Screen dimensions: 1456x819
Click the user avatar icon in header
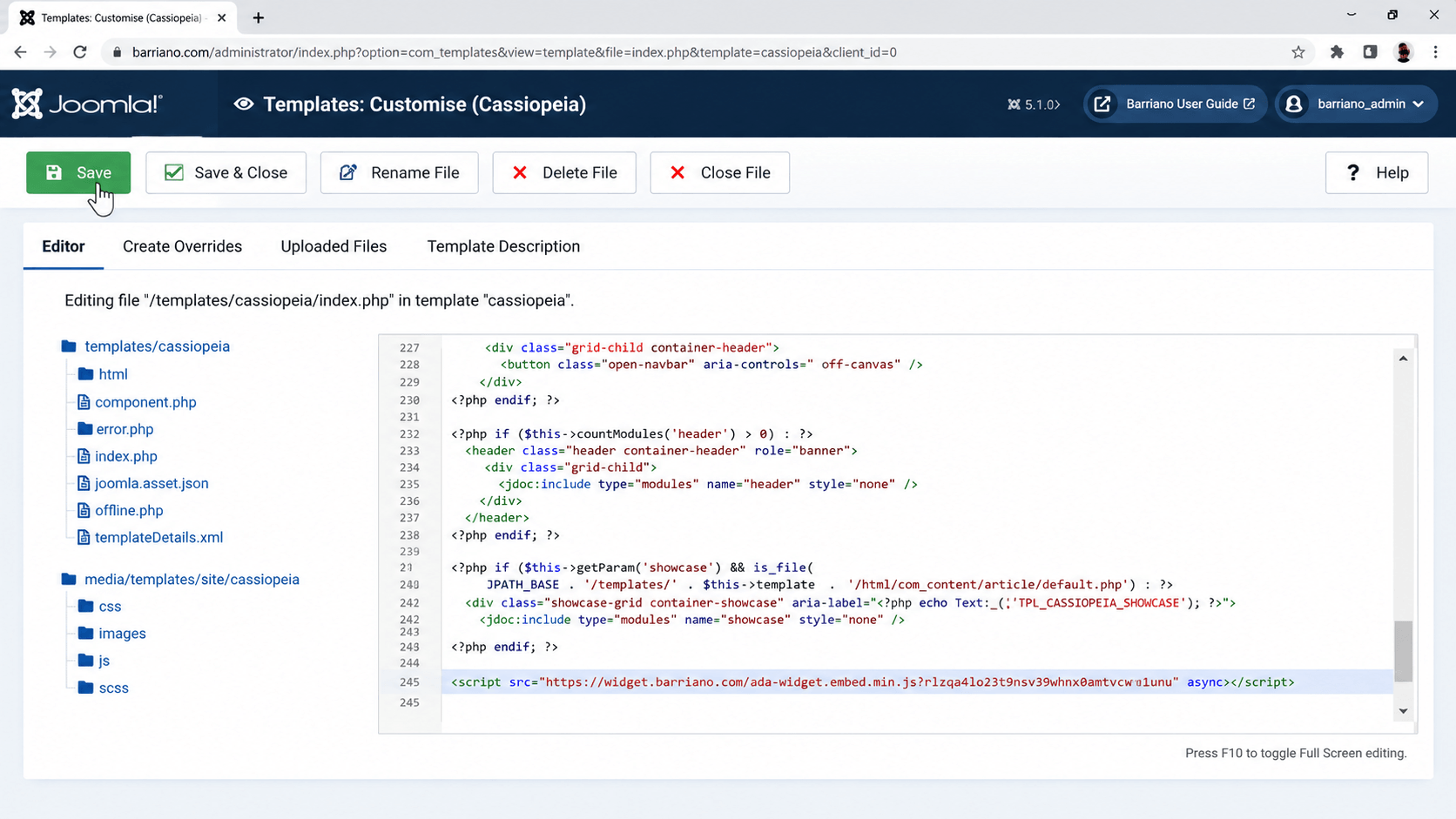tap(1294, 104)
